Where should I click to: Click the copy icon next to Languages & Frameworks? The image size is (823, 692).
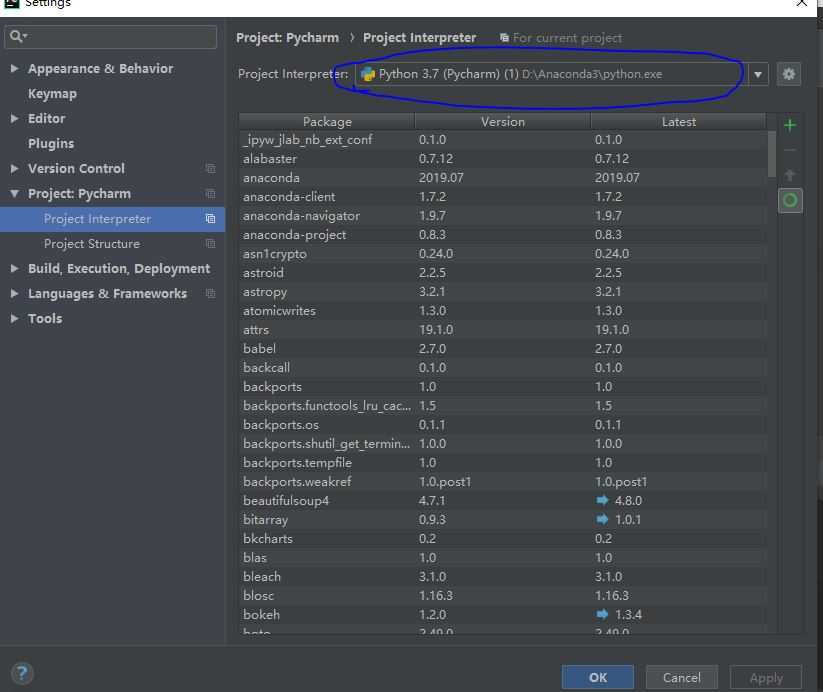[x=210, y=293]
